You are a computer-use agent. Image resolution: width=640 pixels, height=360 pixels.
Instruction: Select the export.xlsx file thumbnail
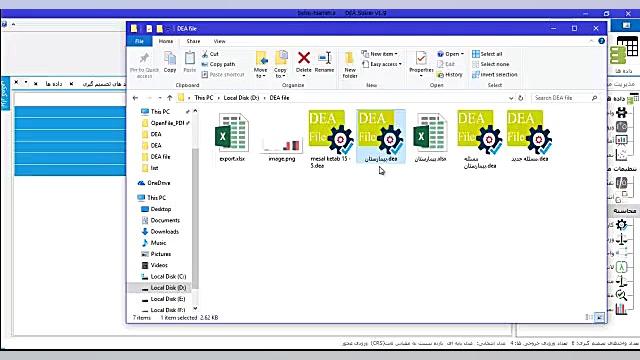232,138
